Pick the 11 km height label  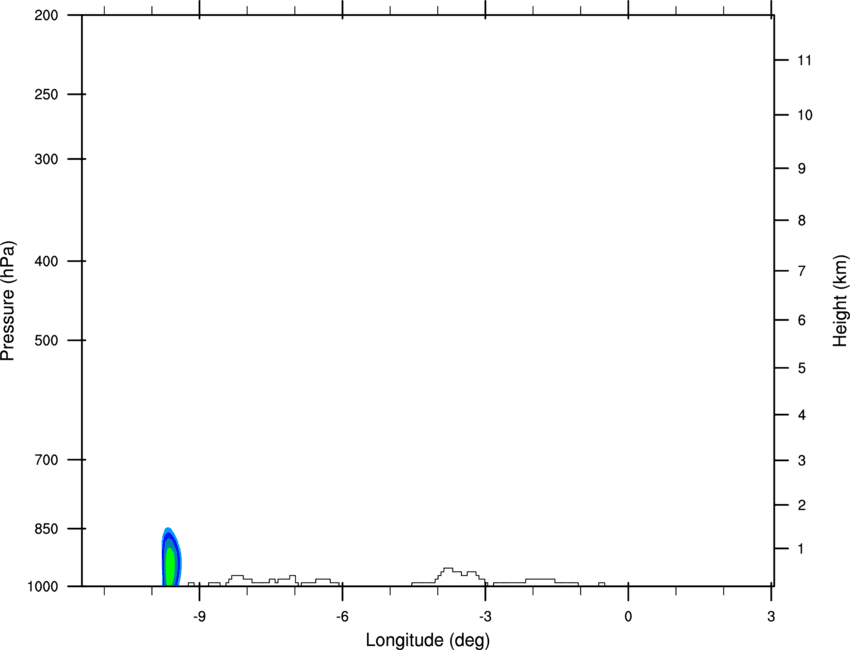(x=804, y=60)
